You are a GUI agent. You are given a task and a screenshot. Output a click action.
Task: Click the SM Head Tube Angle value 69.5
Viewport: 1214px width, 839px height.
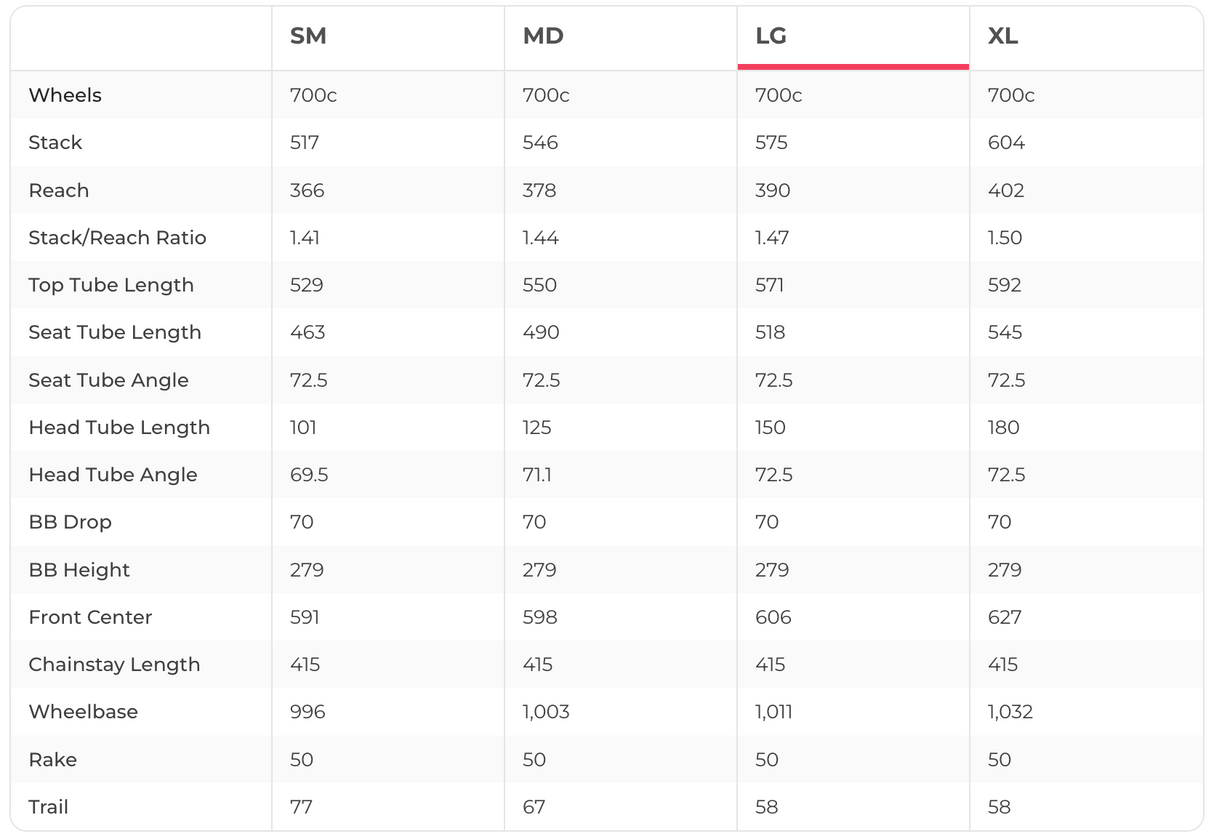tap(309, 475)
